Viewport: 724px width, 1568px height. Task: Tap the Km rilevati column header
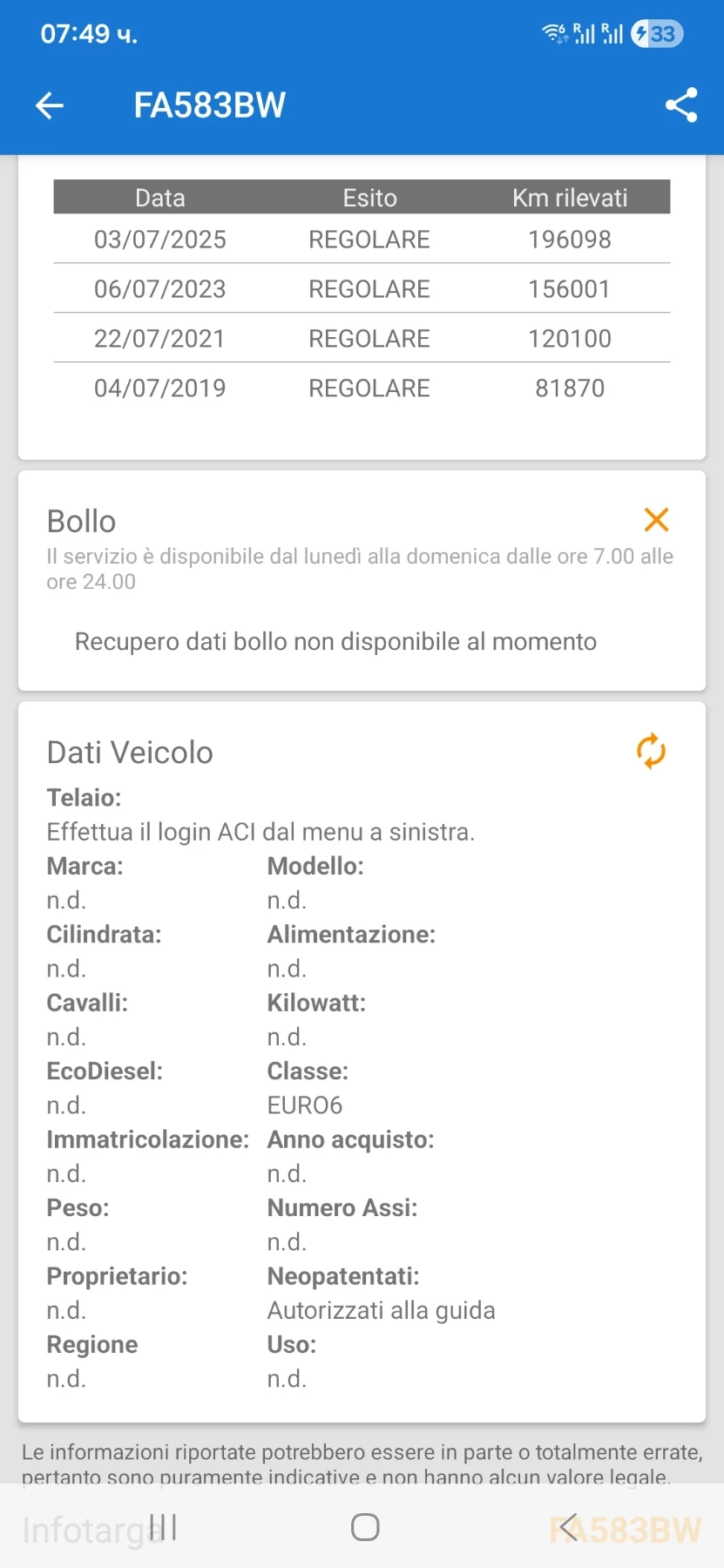point(570,198)
